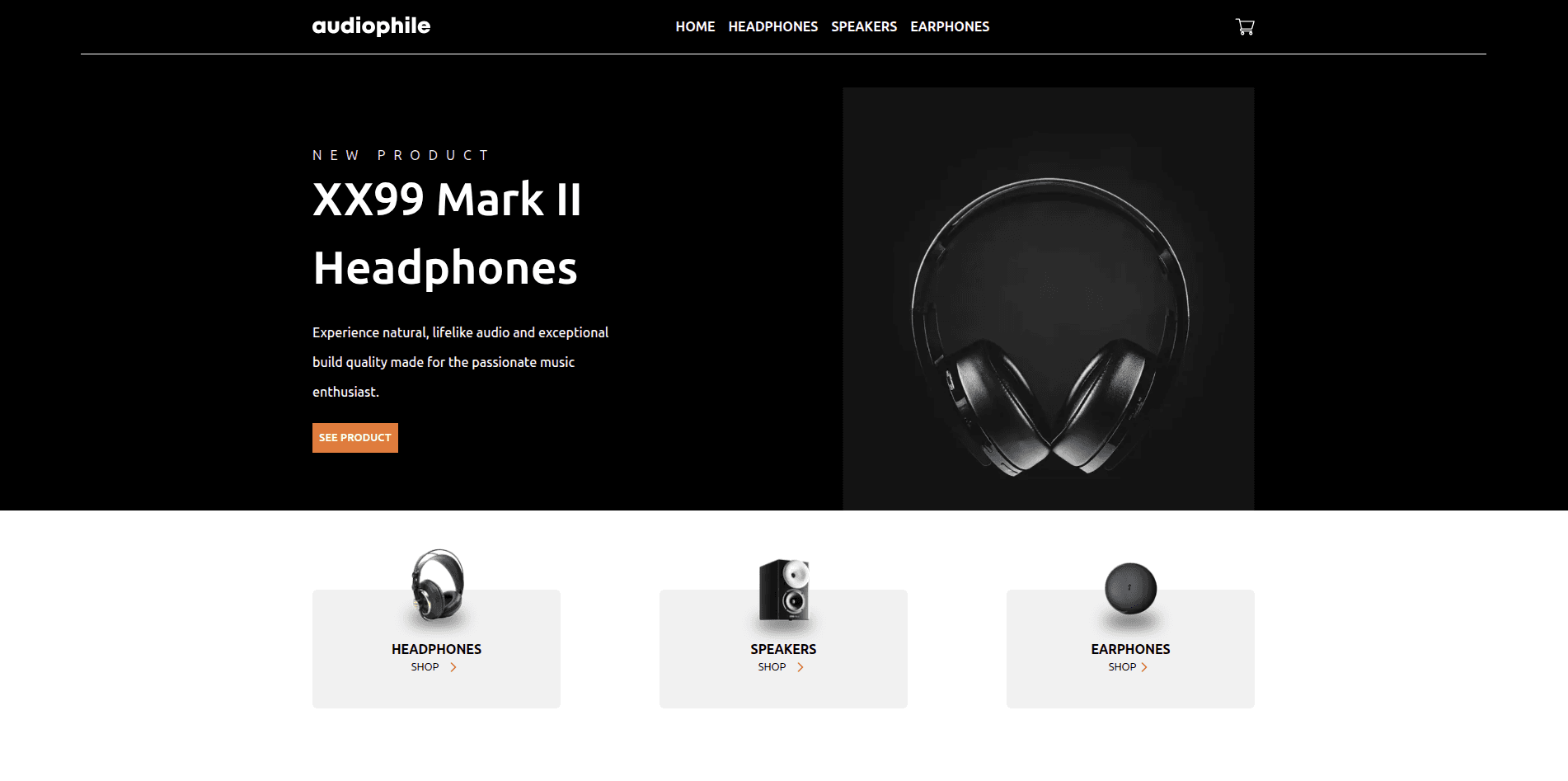Select the EARPHONES category card title
This screenshot has height=781, width=1568.
[1130, 649]
